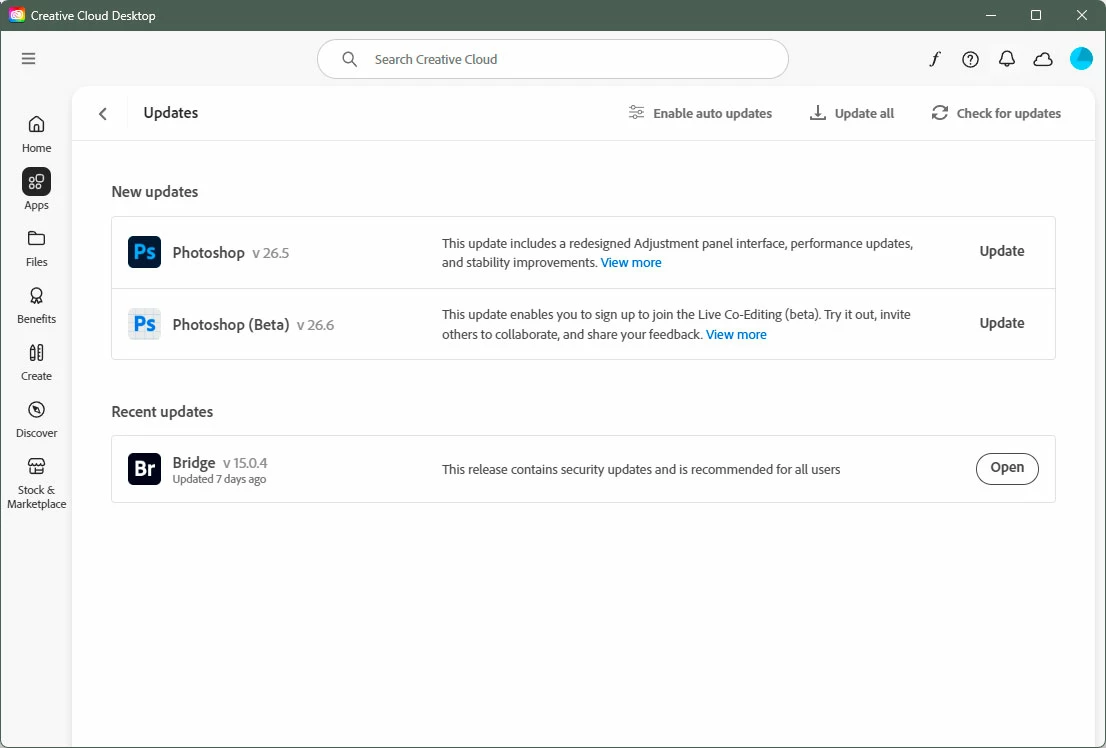1106x748 pixels.
Task: Click the Creative Cloud title bar logo
Action: pos(16,15)
